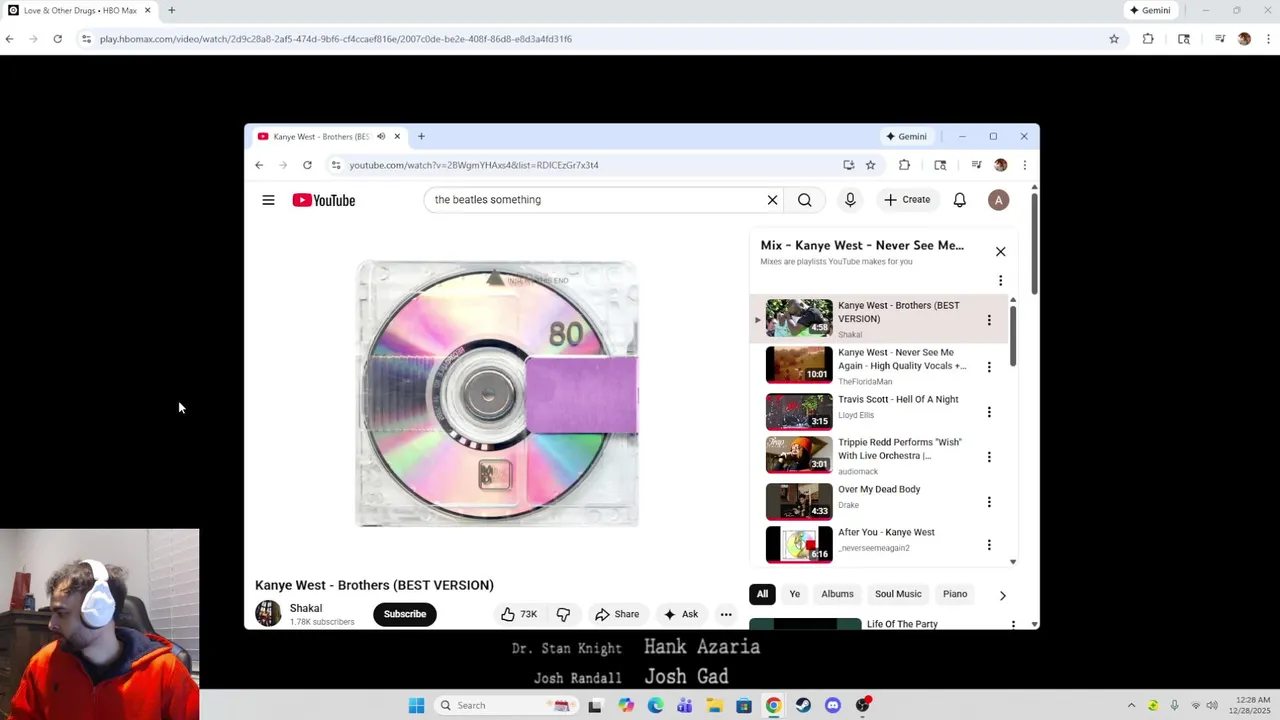
Task: Click the youtube.com address bar URL
Action: click(474, 165)
